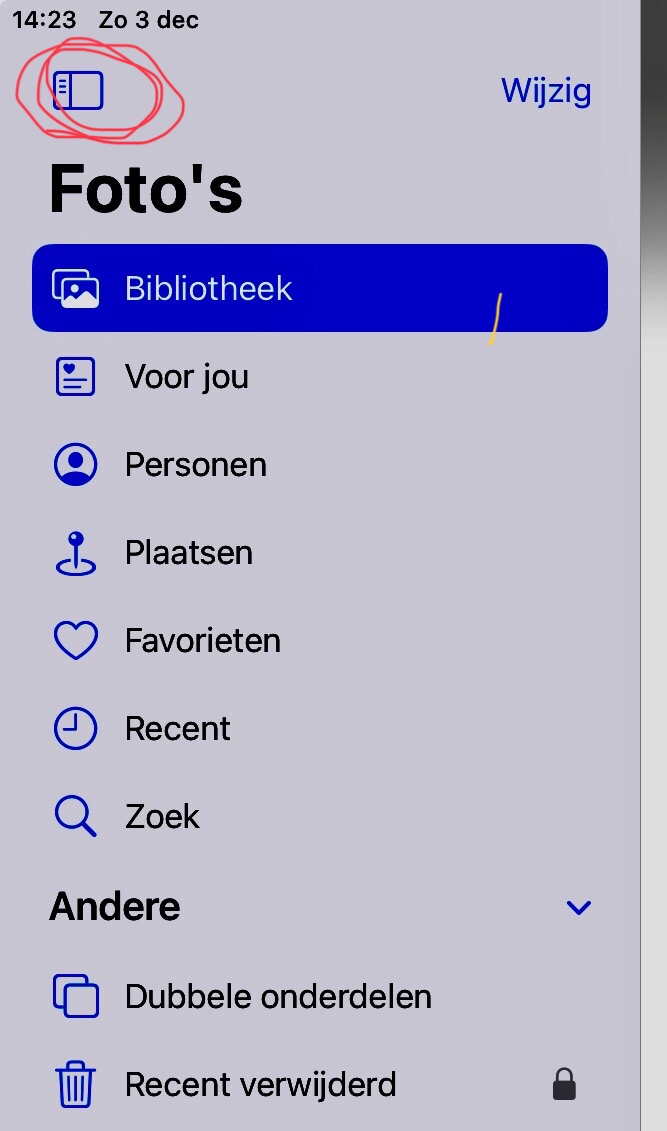The image size is (667, 1131).
Task: Toggle the sidebar with the panel icon
Action: [x=78, y=91]
